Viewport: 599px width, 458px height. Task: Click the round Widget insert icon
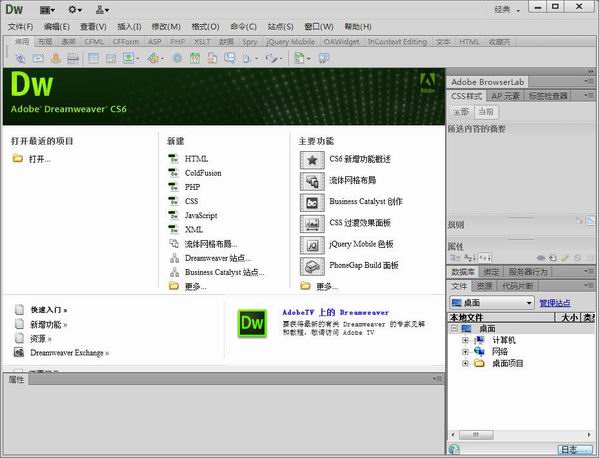coord(177,58)
